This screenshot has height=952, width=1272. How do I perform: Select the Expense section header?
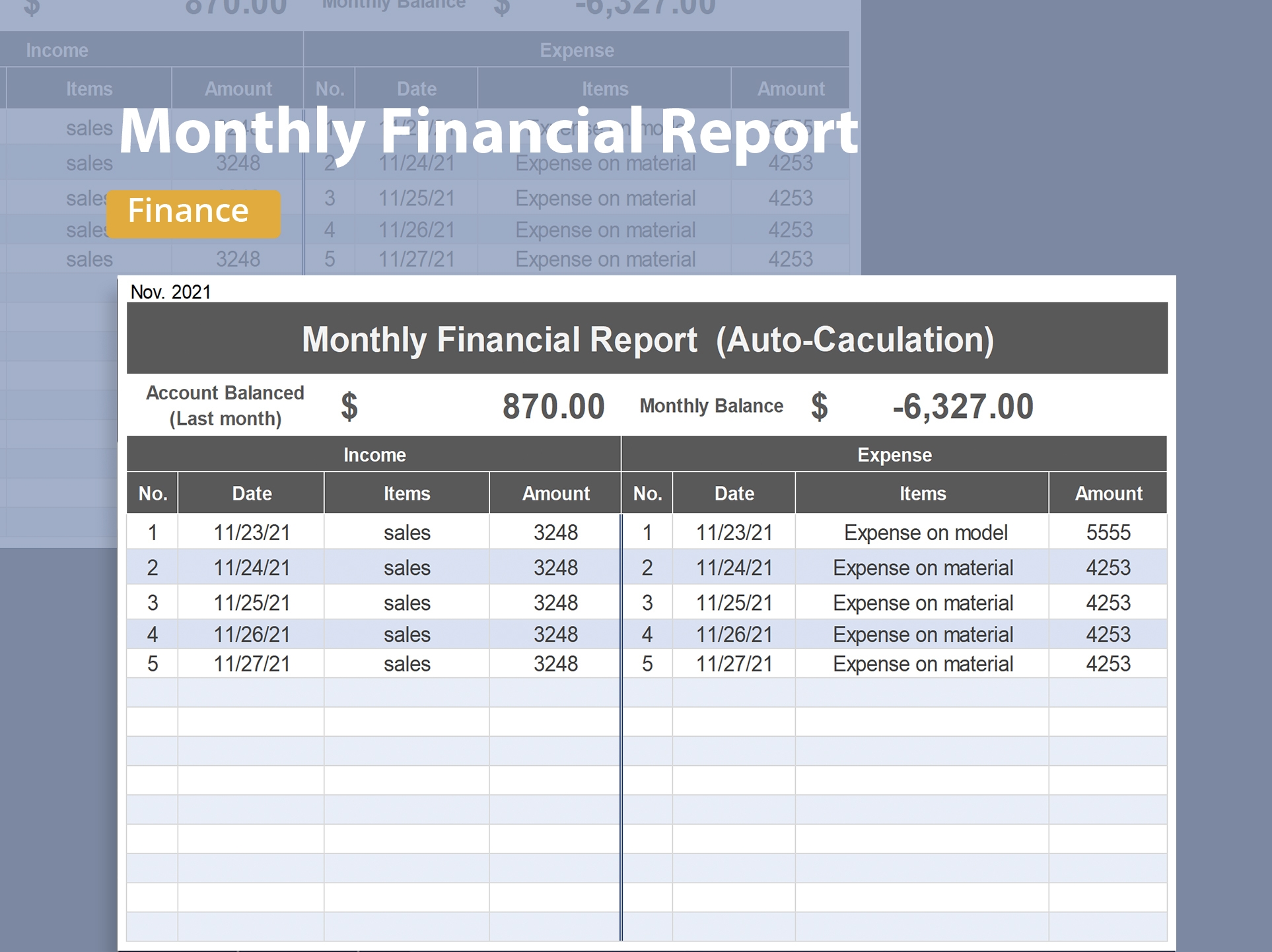(894, 454)
